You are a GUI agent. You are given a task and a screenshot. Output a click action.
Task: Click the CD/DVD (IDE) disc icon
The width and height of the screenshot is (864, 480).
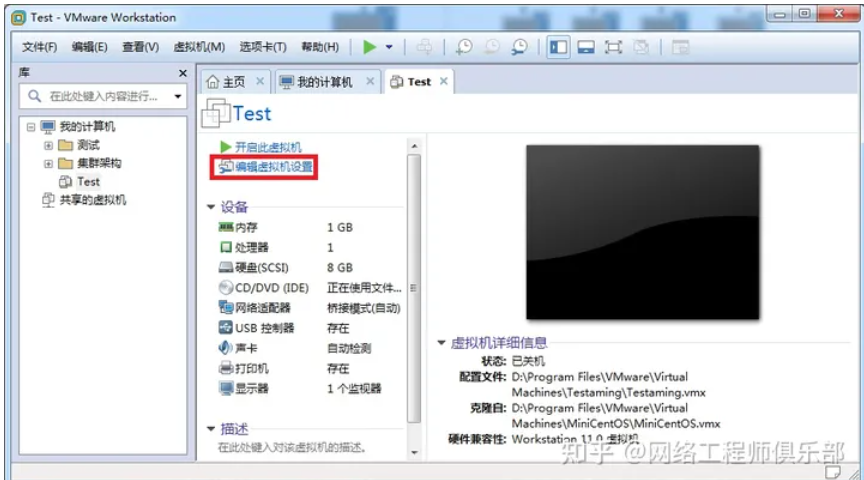[226, 287]
